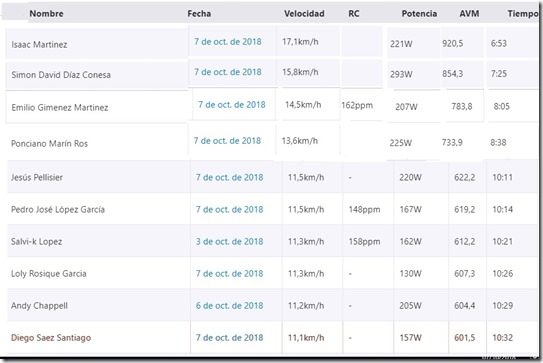Click the 15,8km/h speed value

300,72
